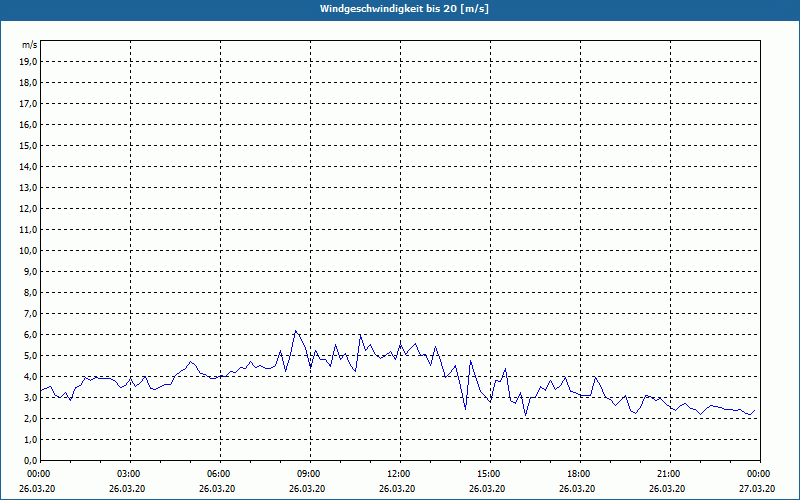Click the '26.03.20' date under 21:00
This screenshot has height=500, width=800.
coord(667,489)
